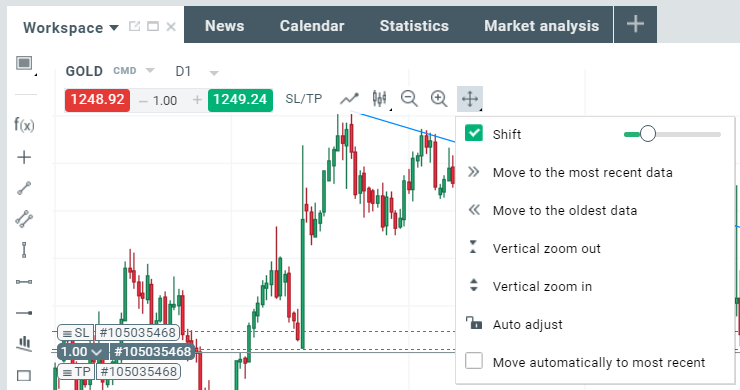Select the crosshair tool in sidebar
740x390 pixels.
[x=24, y=157]
